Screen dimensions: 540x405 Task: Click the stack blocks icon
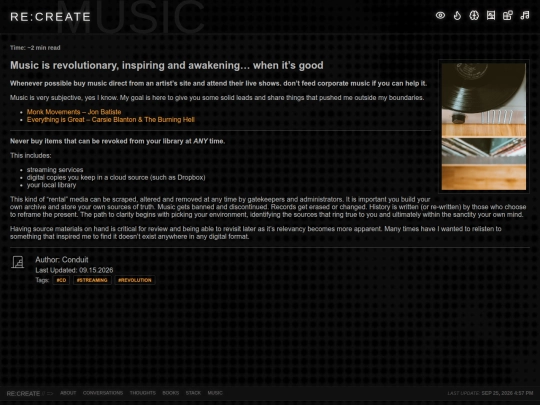tap(508, 15)
